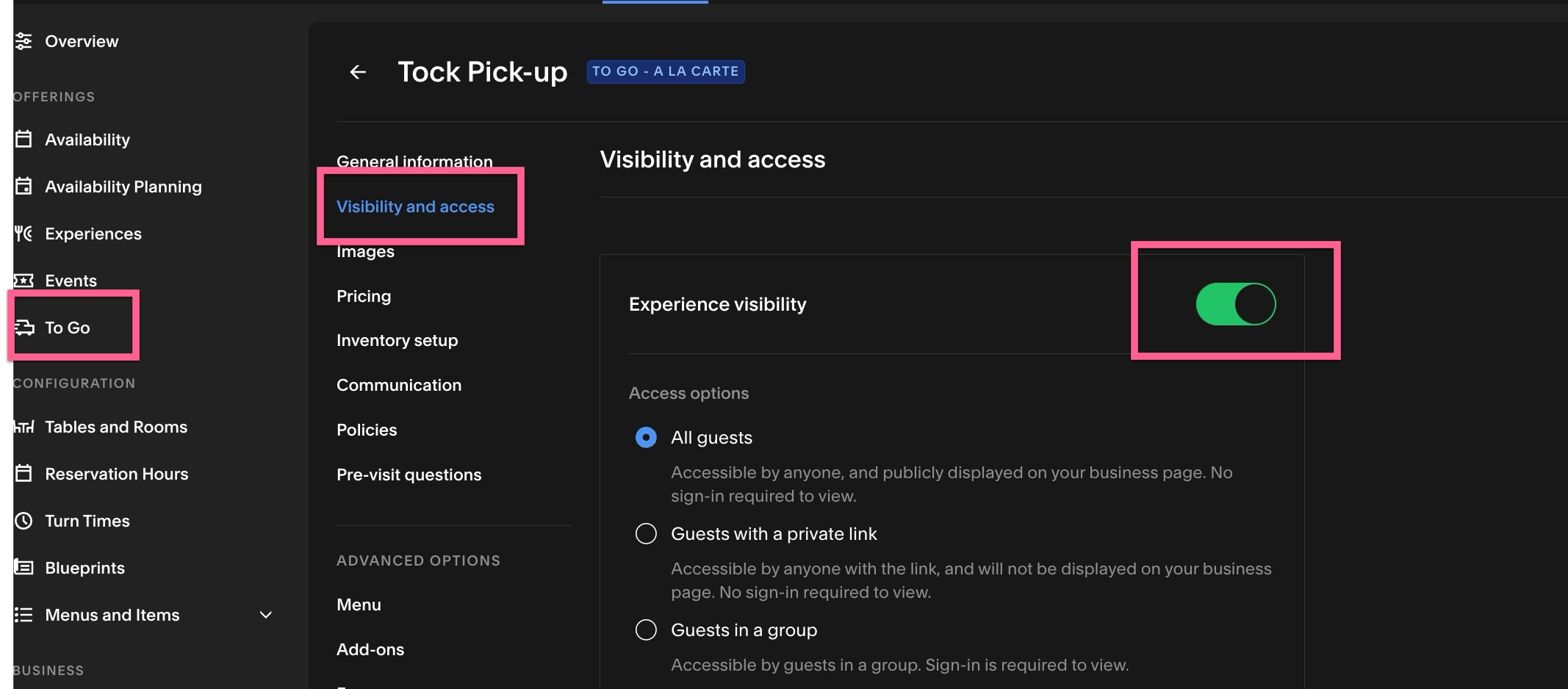Click the Blueprints icon in sidebar
1568x689 pixels.
(x=24, y=568)
